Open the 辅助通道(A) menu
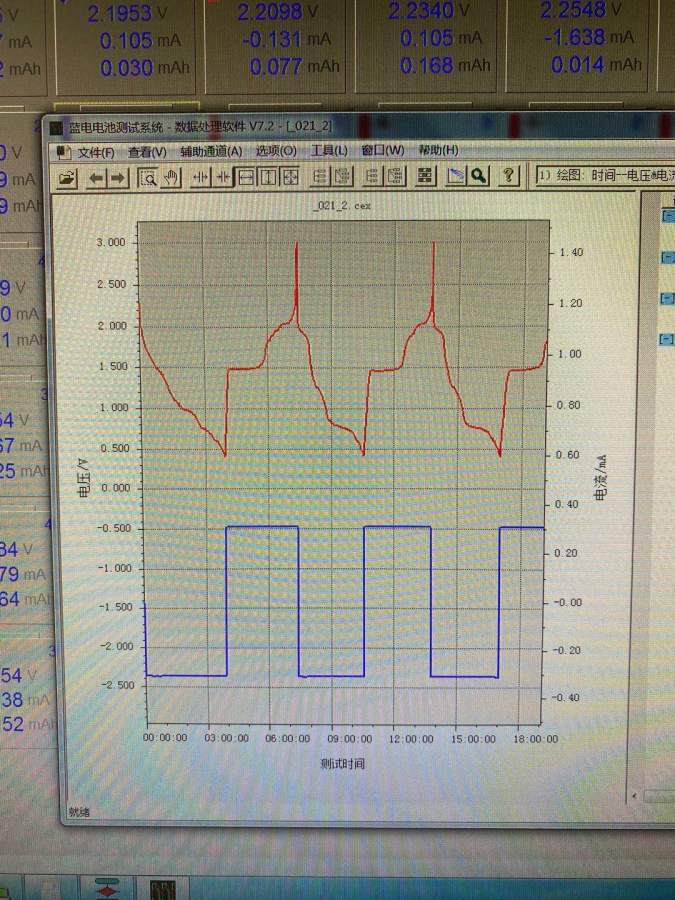Image resolution: width=675 pixels, height=900 pixels. click(211, 151)
